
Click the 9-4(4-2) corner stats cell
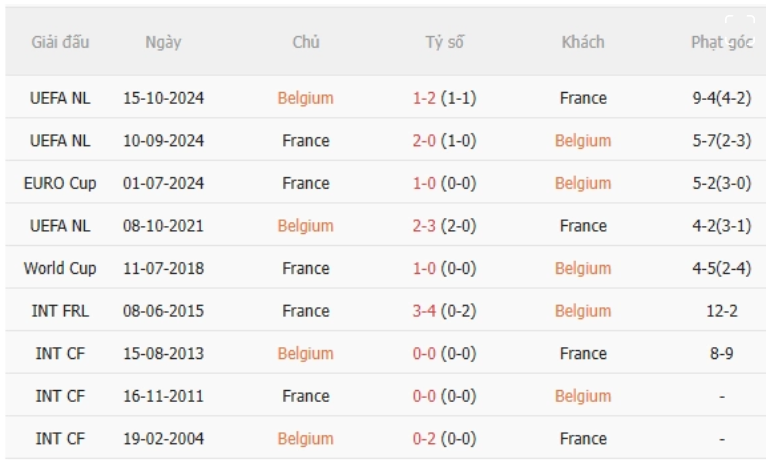(722, 98)
